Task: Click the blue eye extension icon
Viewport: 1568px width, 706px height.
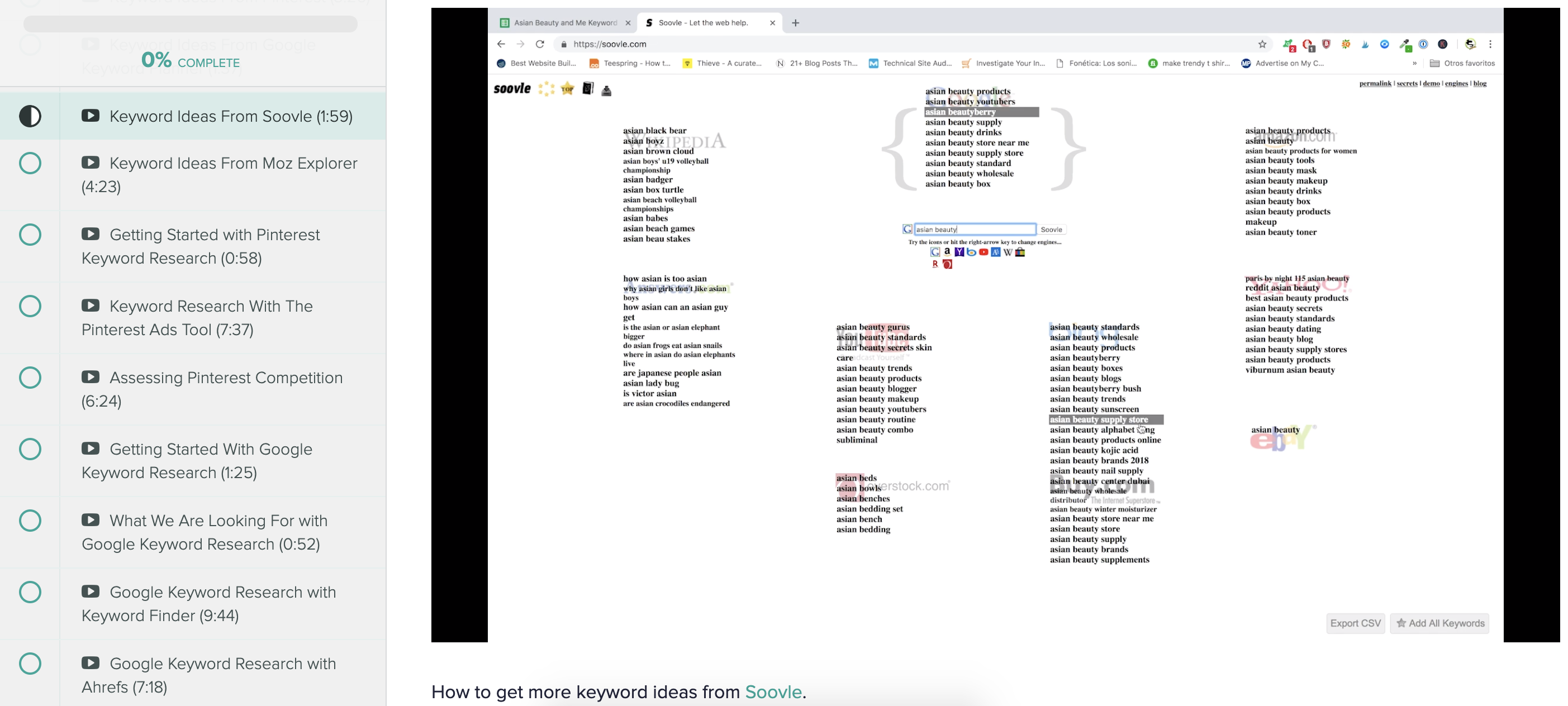Action: pos(1384,44)
